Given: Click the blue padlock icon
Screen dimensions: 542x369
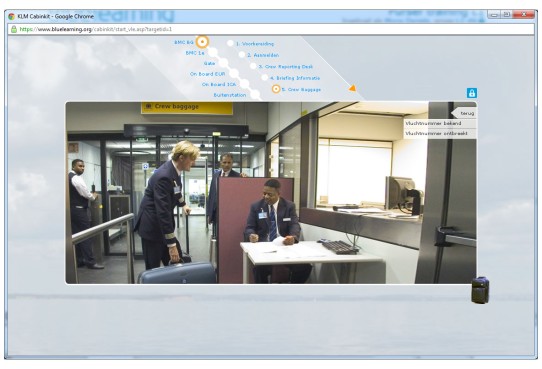Looking at the screenshot, I should tap(471, 93).
